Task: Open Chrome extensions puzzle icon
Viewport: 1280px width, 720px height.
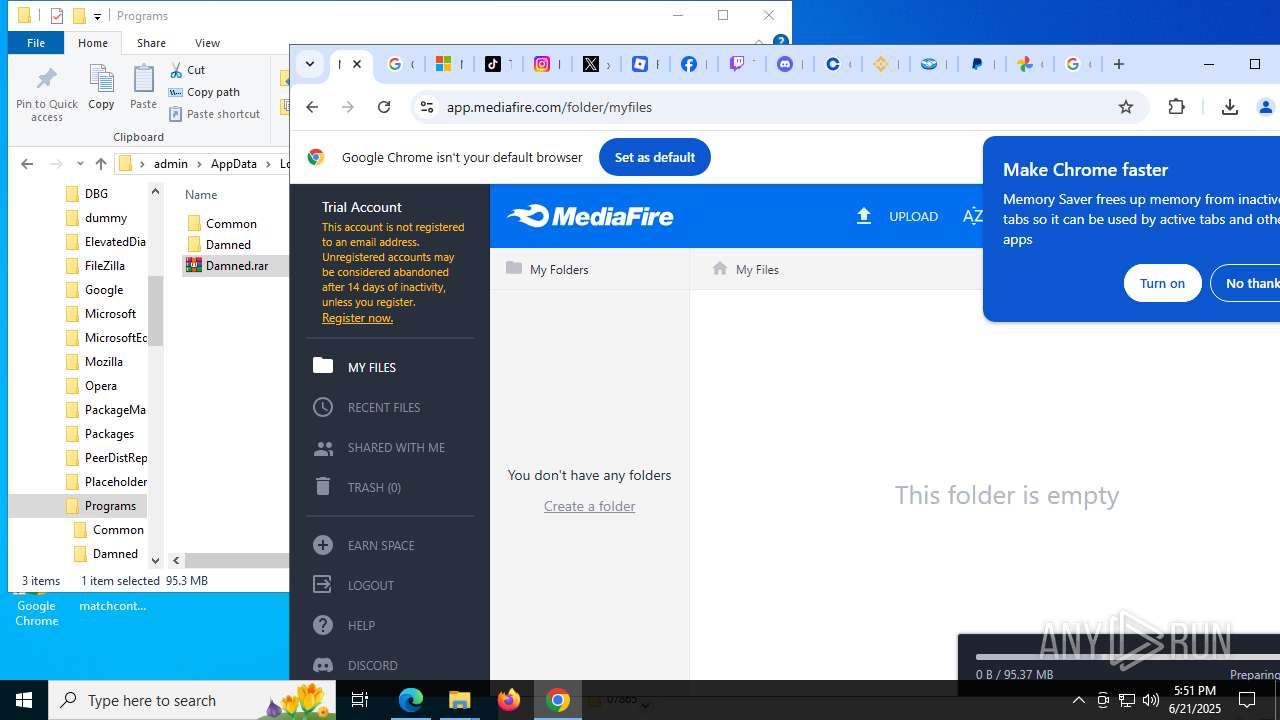Action: click(x=1177, y=107)
